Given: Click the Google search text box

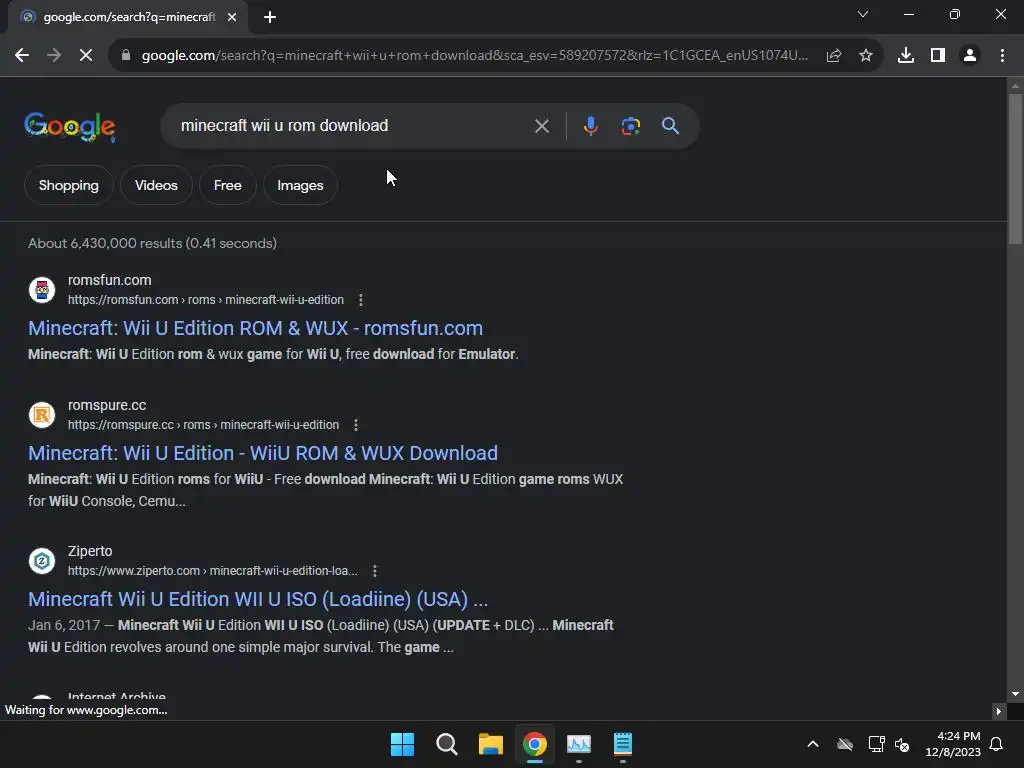Looking at the screenshot, I should 353,125.
